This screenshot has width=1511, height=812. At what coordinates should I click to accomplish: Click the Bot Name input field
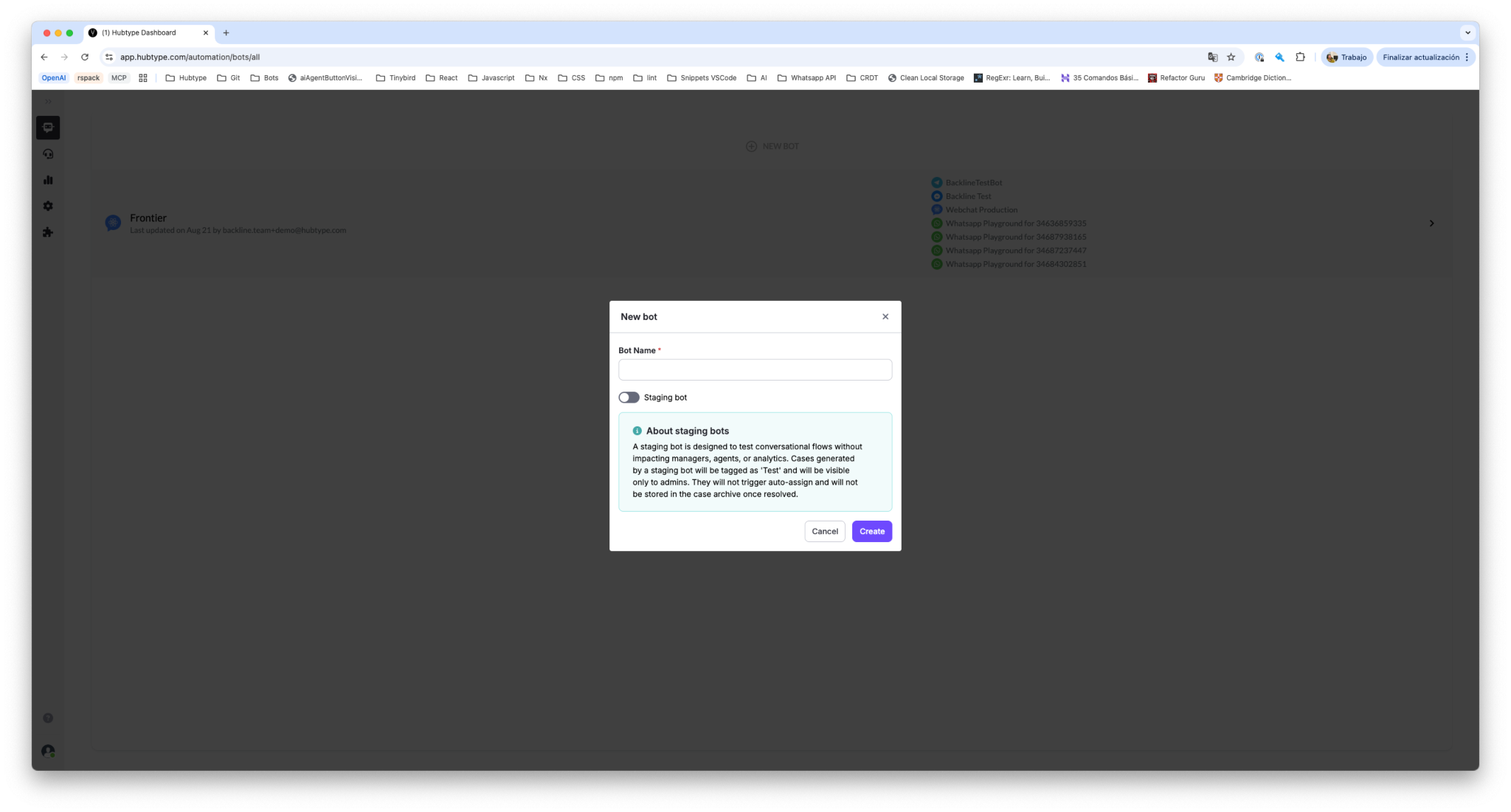tap(755, 369)
